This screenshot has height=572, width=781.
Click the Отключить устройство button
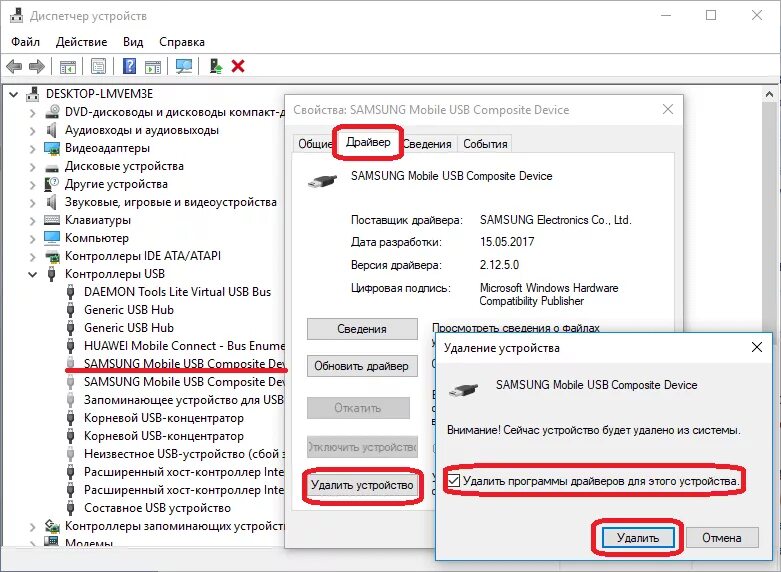click(362, 447)
